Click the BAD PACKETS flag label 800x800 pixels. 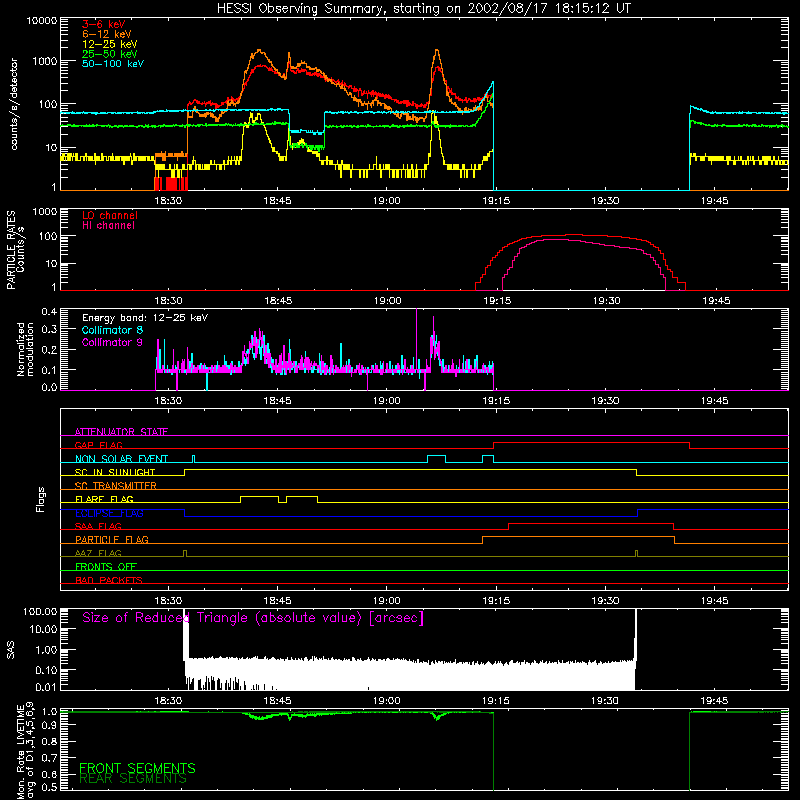109,580
